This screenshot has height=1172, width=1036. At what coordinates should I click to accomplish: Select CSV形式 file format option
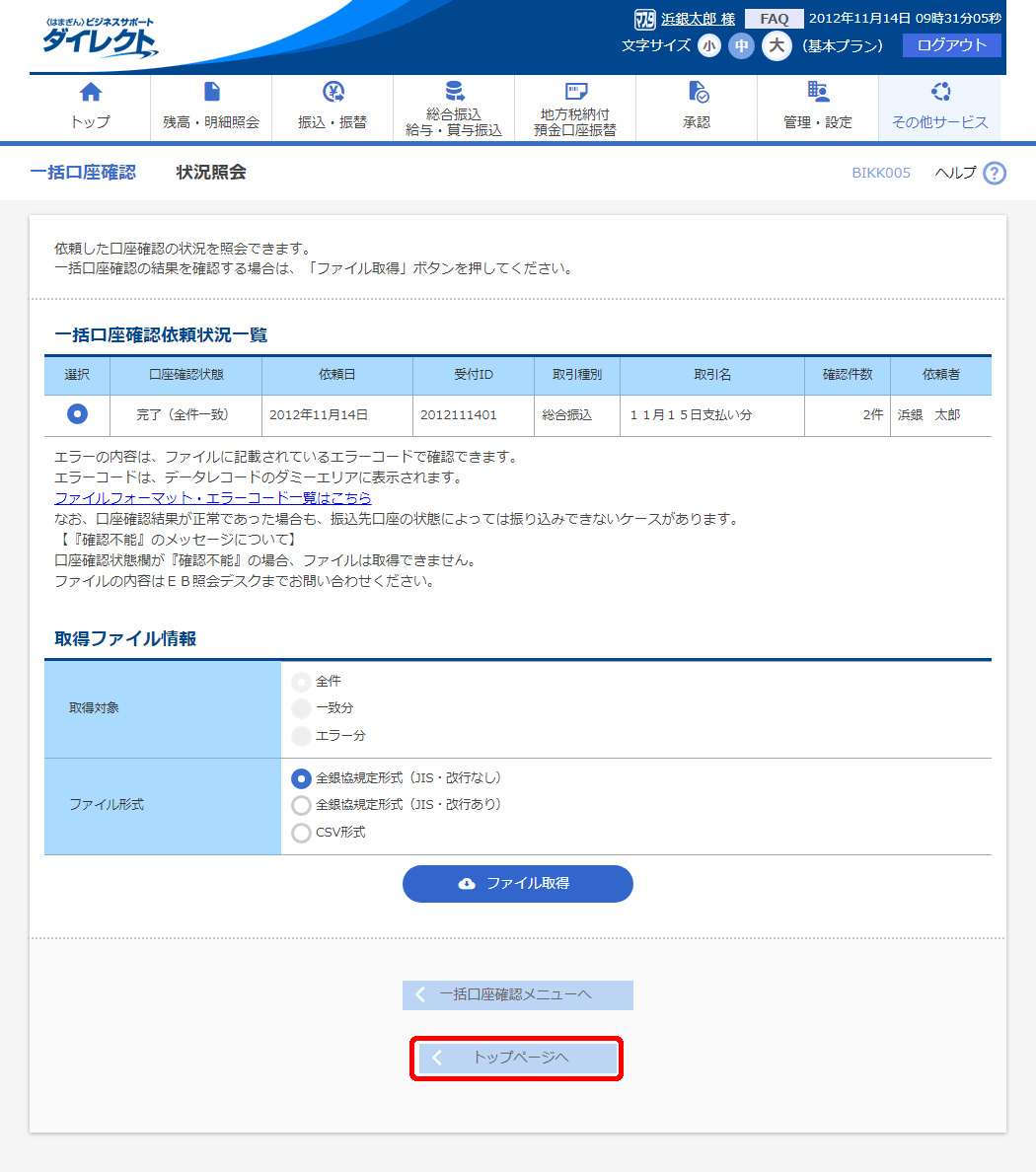pyautogui.click(x=301, y=833)
